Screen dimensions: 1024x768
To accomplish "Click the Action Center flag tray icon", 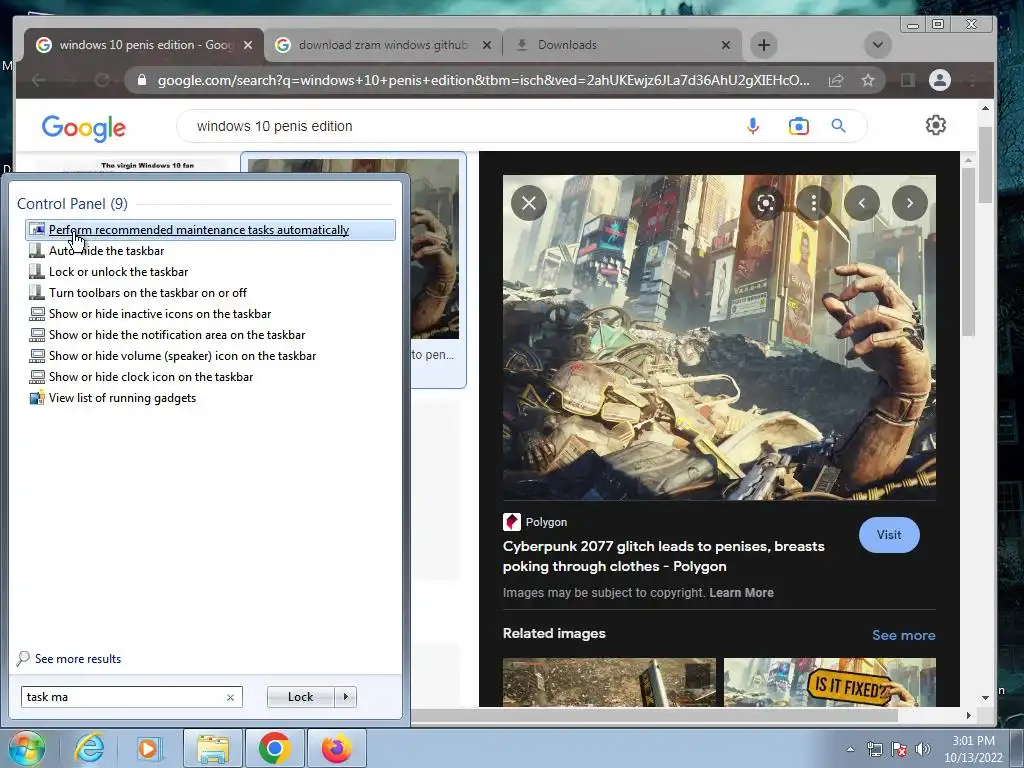I will [899, 749].
